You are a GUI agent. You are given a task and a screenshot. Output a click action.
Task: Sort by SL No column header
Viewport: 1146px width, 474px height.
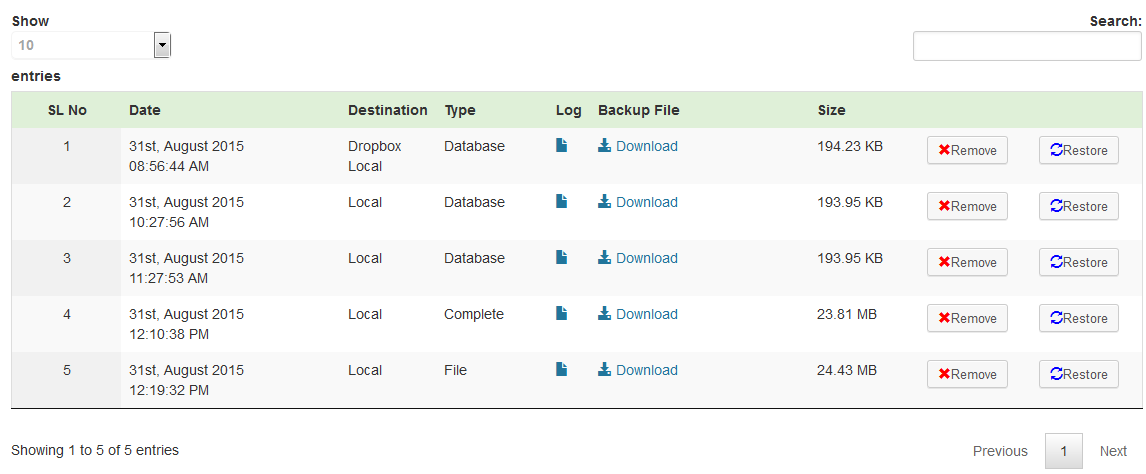(x=67, y=110)
